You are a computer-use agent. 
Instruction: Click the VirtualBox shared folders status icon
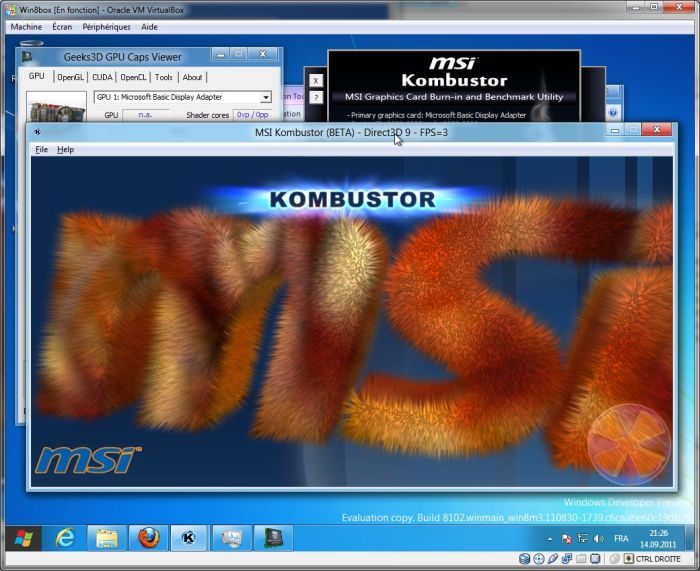click(x=581, y=558)
